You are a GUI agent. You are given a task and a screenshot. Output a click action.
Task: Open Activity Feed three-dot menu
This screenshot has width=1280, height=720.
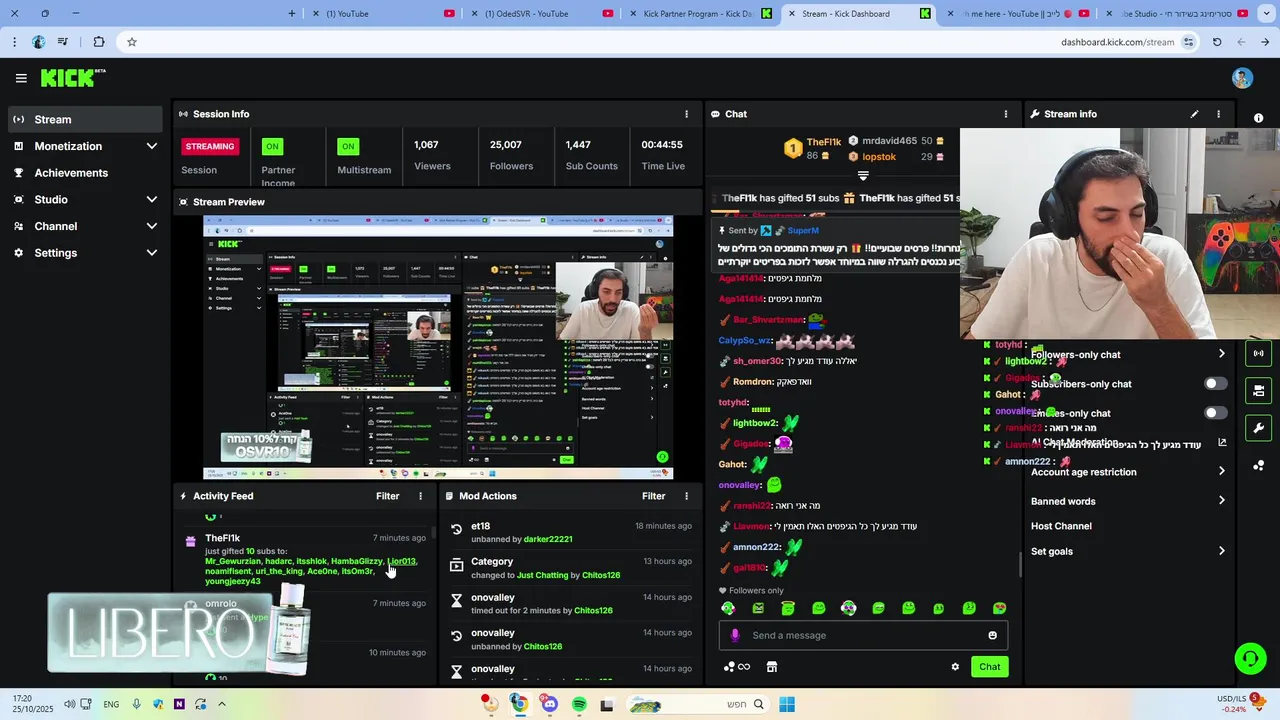pyautogui.click(x=420, y=496)
